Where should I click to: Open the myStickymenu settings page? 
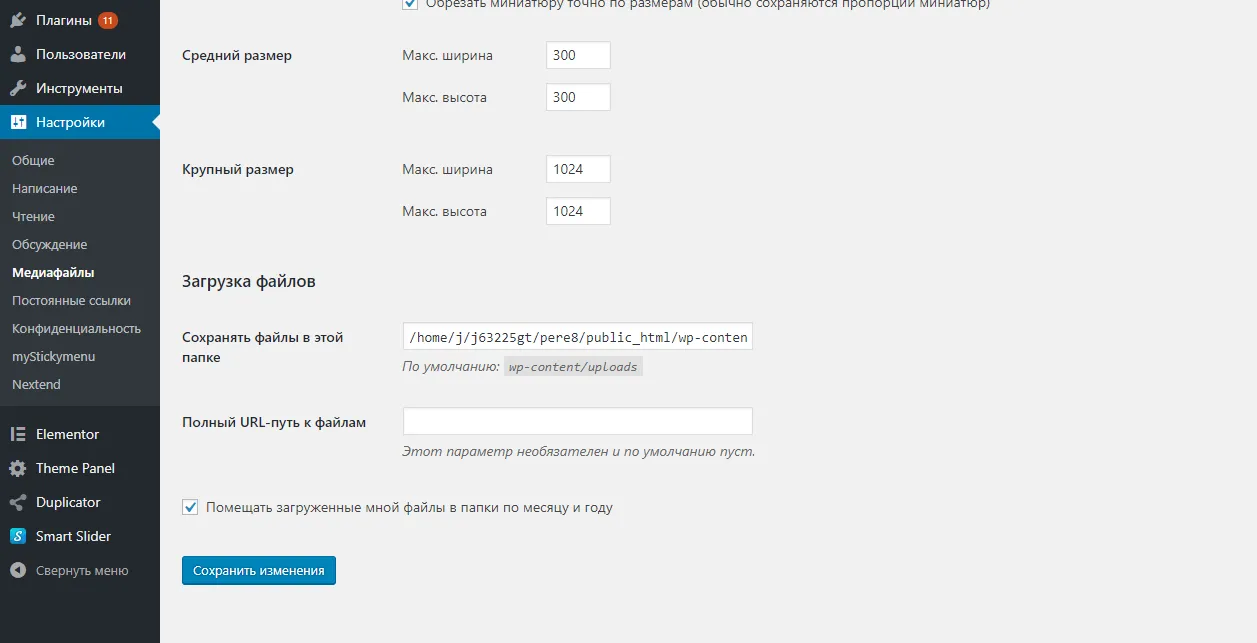[x=53, y=356]
